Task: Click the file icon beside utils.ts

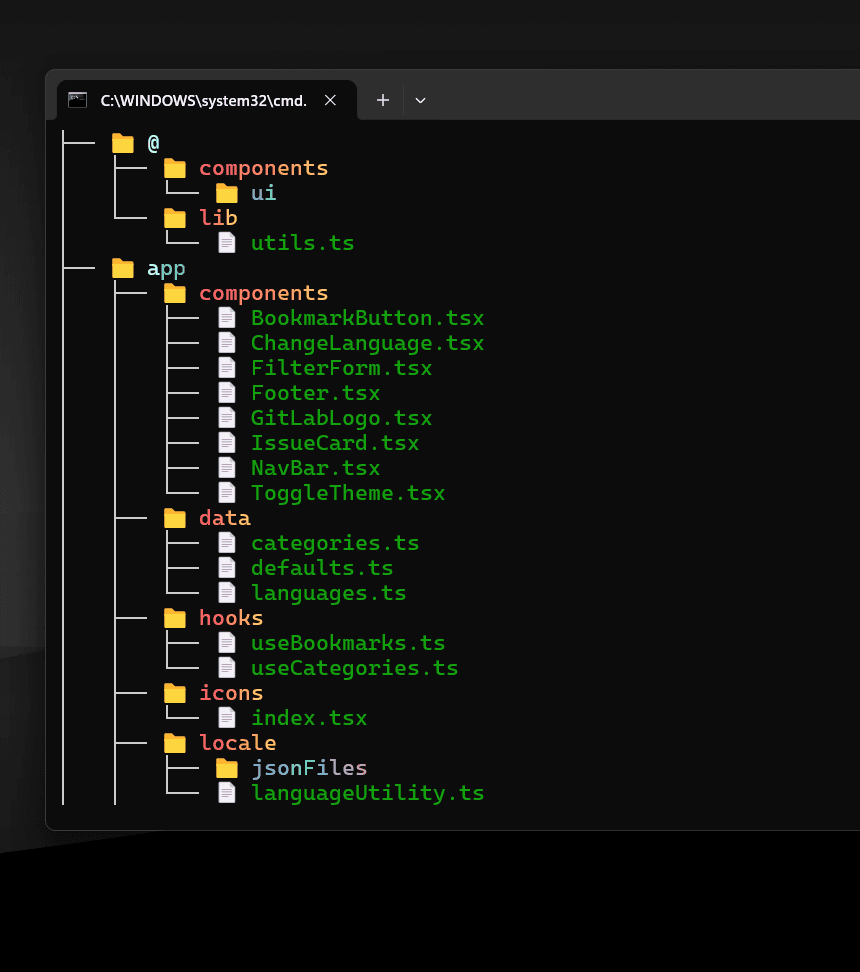Action: [227, 243]
